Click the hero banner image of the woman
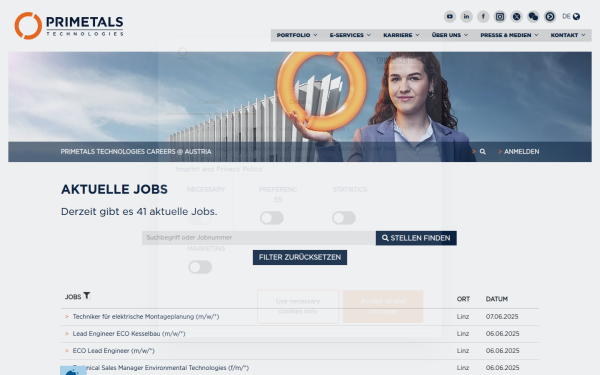Image resolution: width=600 pixels, height=375 pixels. click(x=300, y=107)
